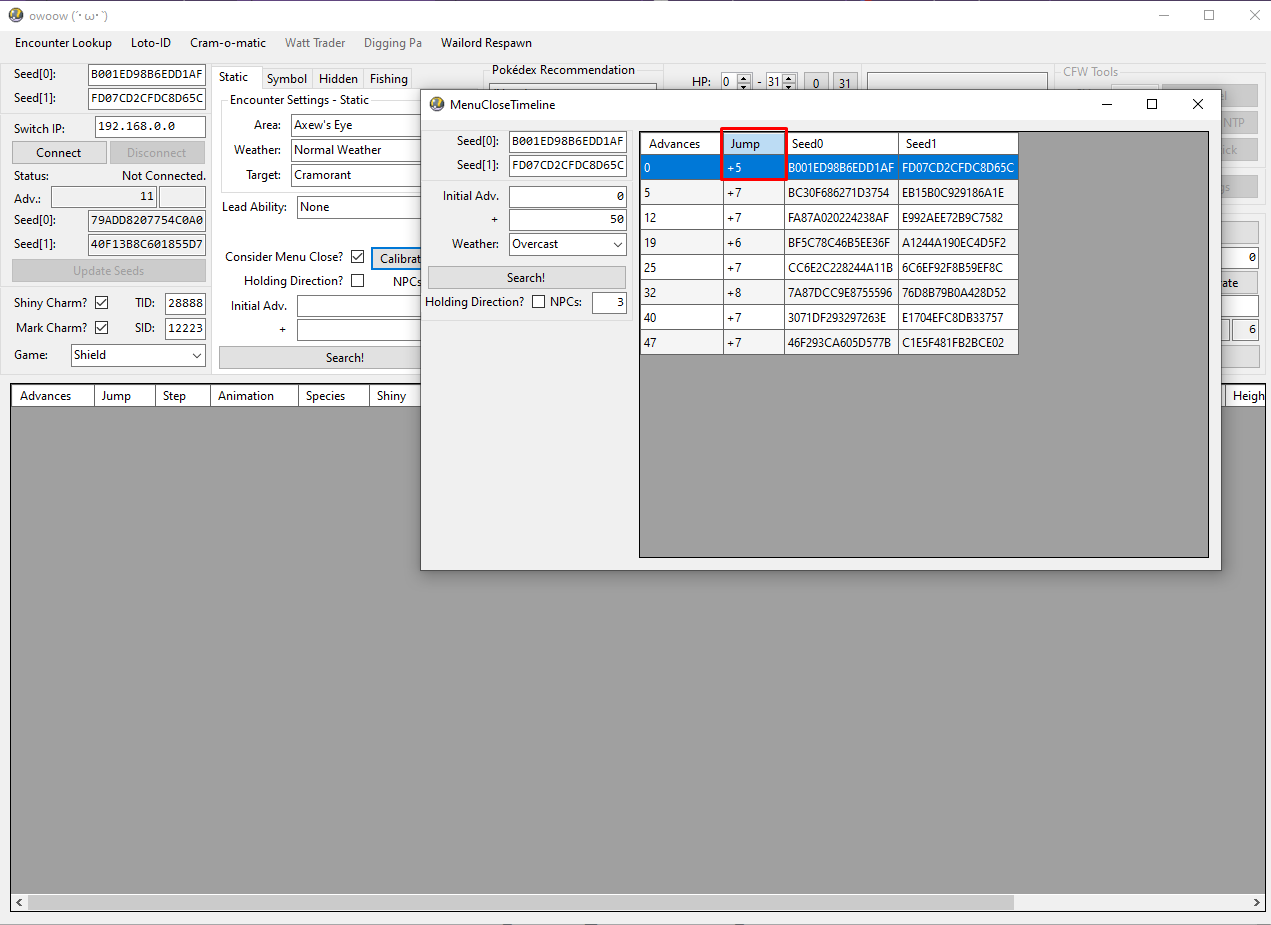Click seed cell BC30F686271D3754
This screenshot has height=925, width=1271.
click(841, 192)
